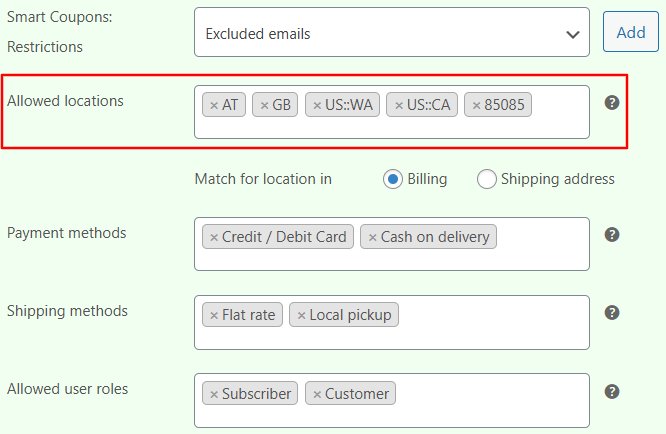The image size is (666, 434).
Task: Select the Shipping address radio option
Action: pyautogui.click(x=486, y=179)
